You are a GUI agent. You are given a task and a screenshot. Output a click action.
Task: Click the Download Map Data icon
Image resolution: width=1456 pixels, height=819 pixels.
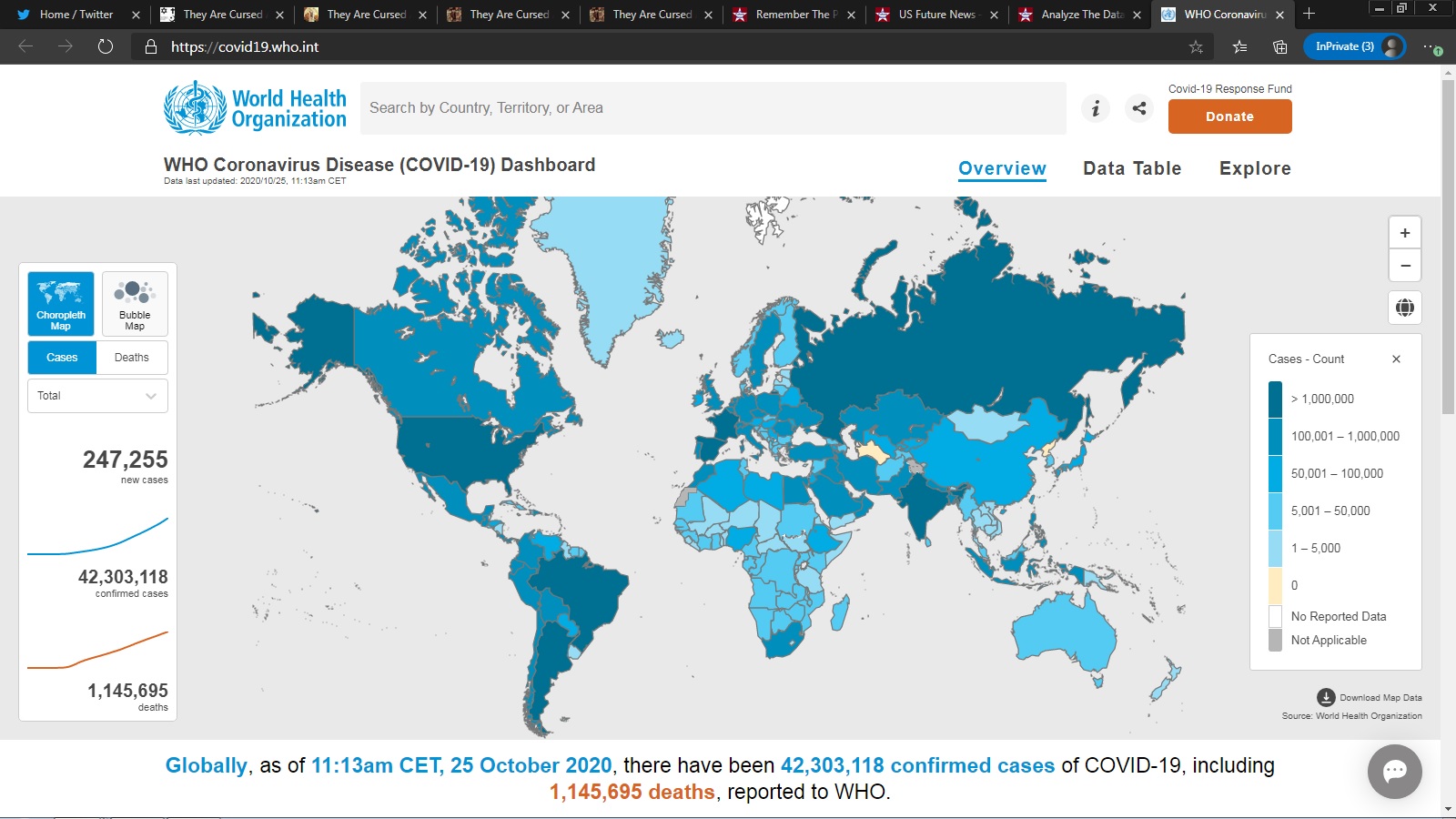tap(1326, 698)
